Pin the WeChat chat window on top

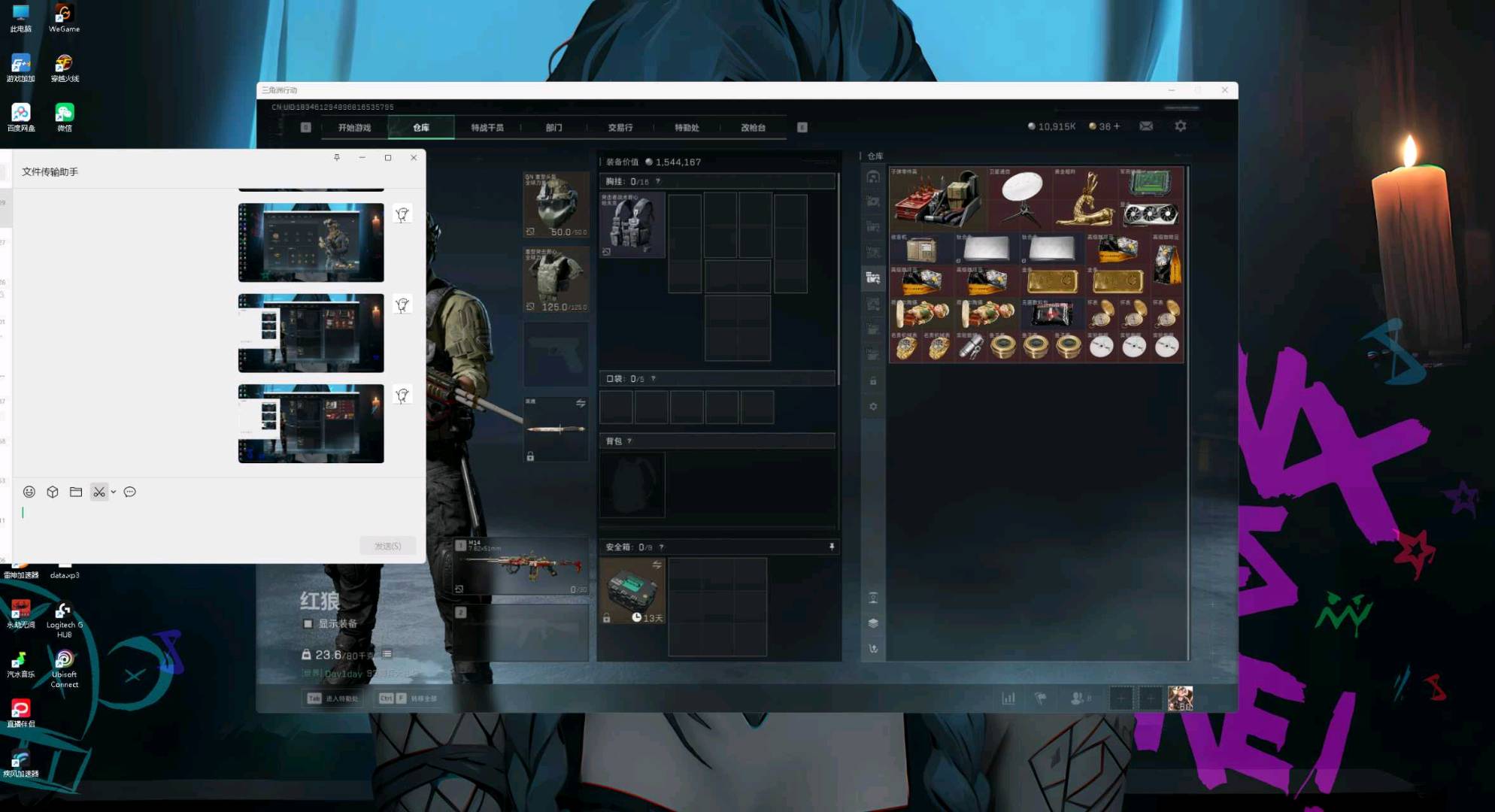pyautogui.click(x=337, y=157)
